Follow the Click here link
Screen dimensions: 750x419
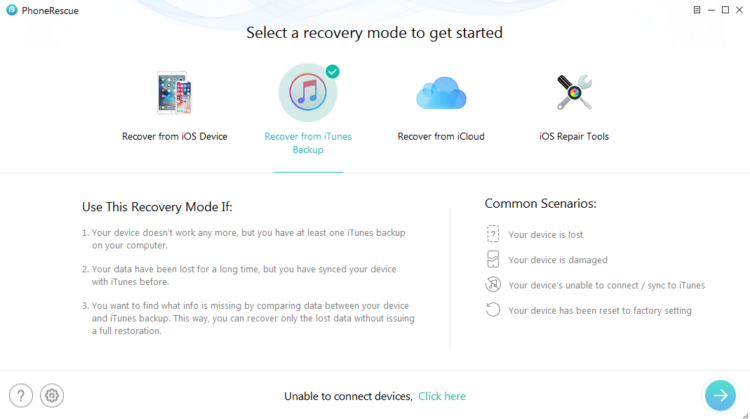442,396
